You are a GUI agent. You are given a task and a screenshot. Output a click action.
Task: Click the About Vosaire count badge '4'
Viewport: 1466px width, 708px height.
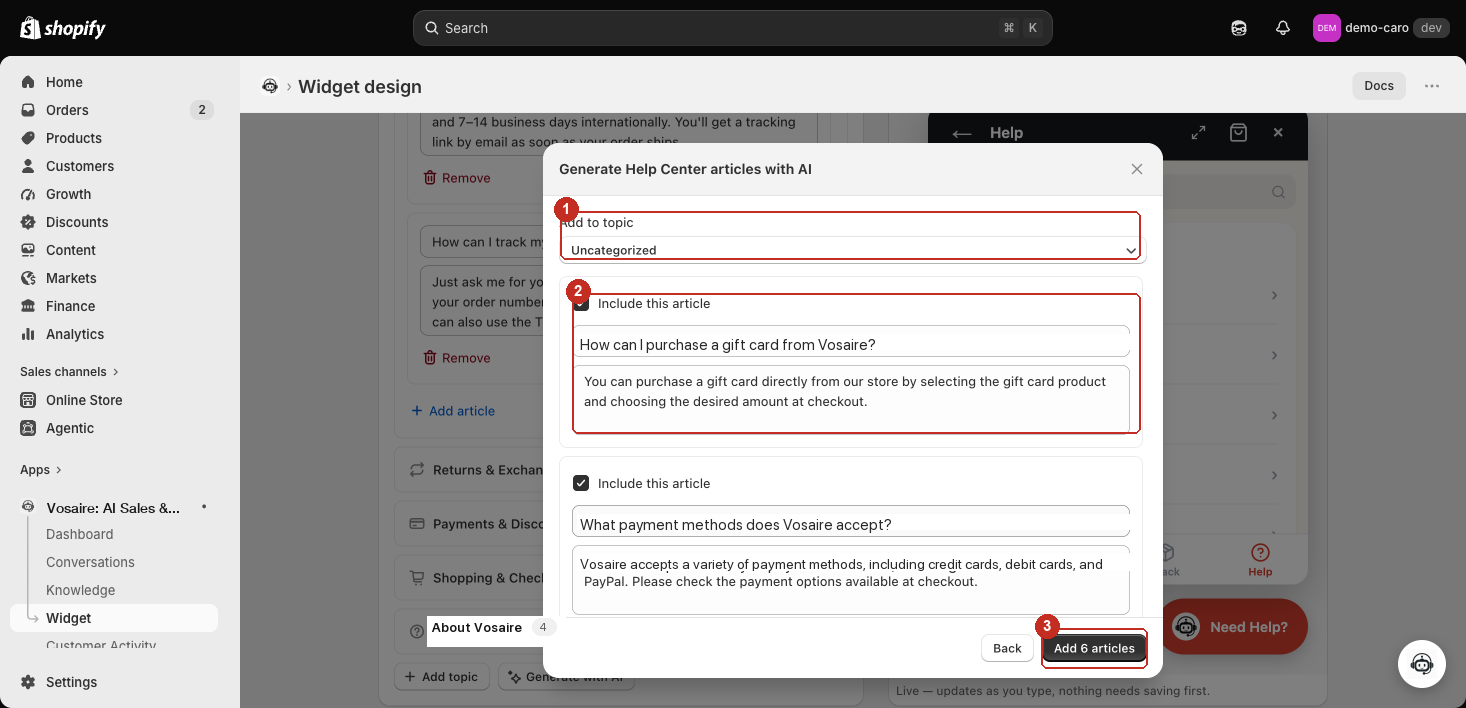(543, 627)
